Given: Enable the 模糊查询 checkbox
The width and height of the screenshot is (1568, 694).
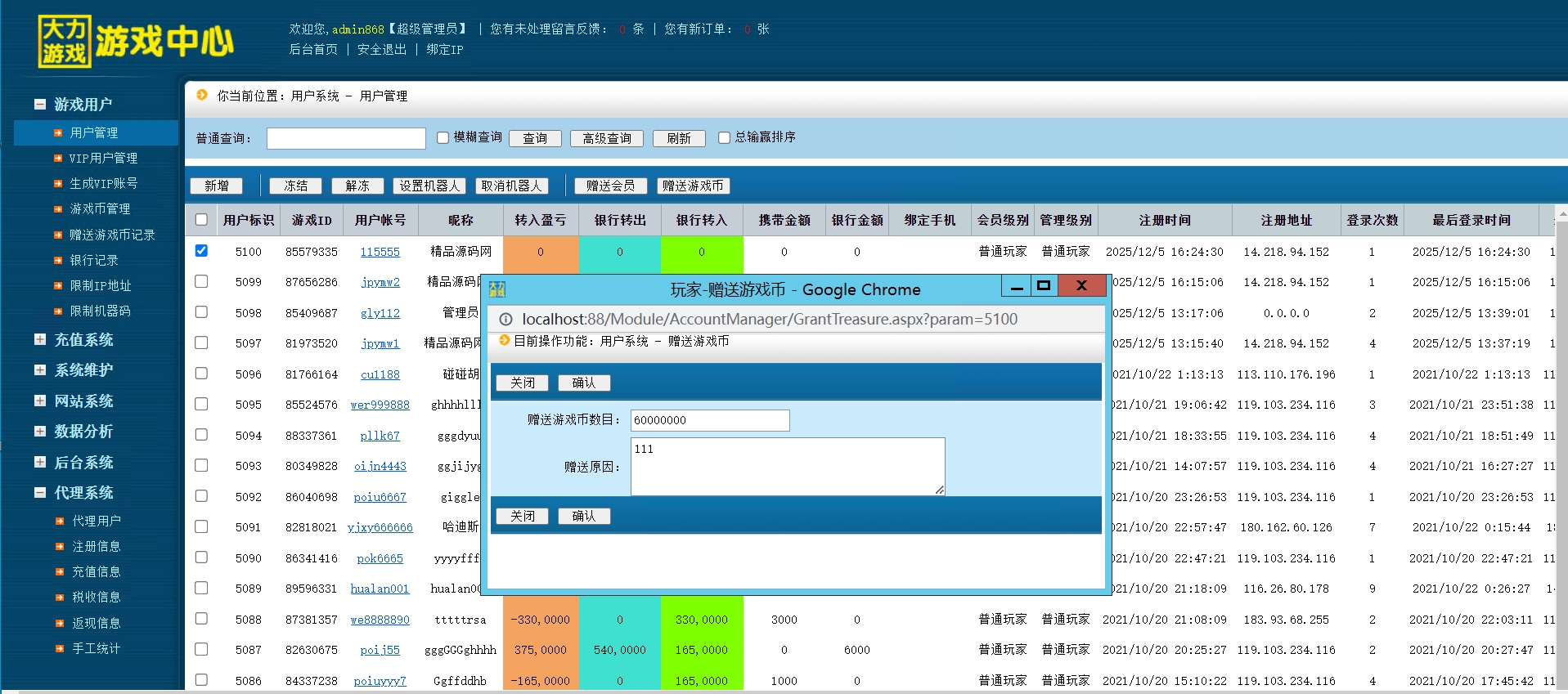Looking at the screenshot, I should tap(443, 138).
